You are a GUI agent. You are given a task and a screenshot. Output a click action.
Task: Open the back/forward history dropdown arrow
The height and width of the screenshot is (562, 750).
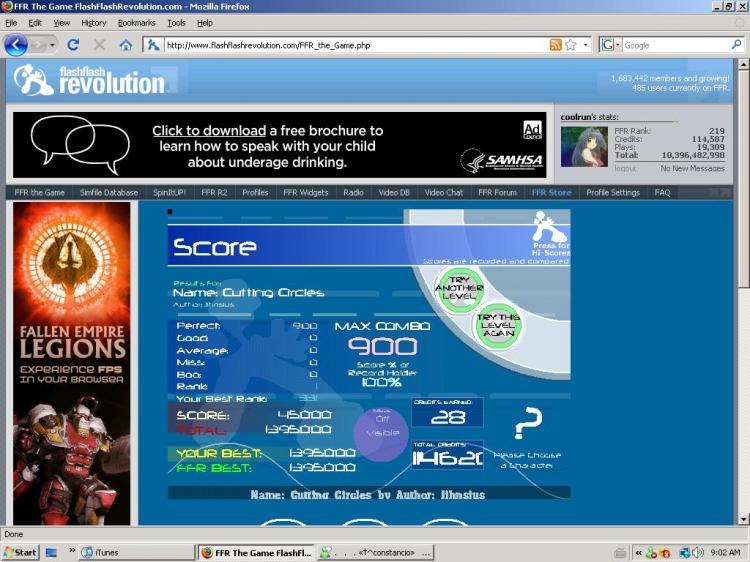pos(52,45)
